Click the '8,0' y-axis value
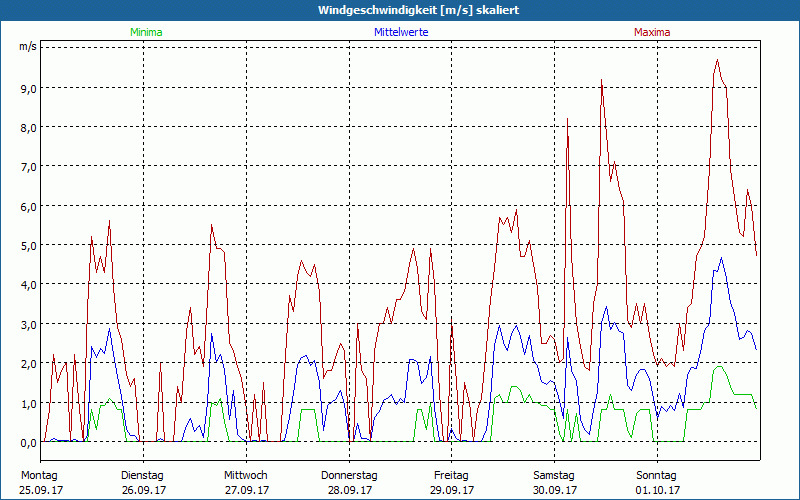 (x=28, y=128)
